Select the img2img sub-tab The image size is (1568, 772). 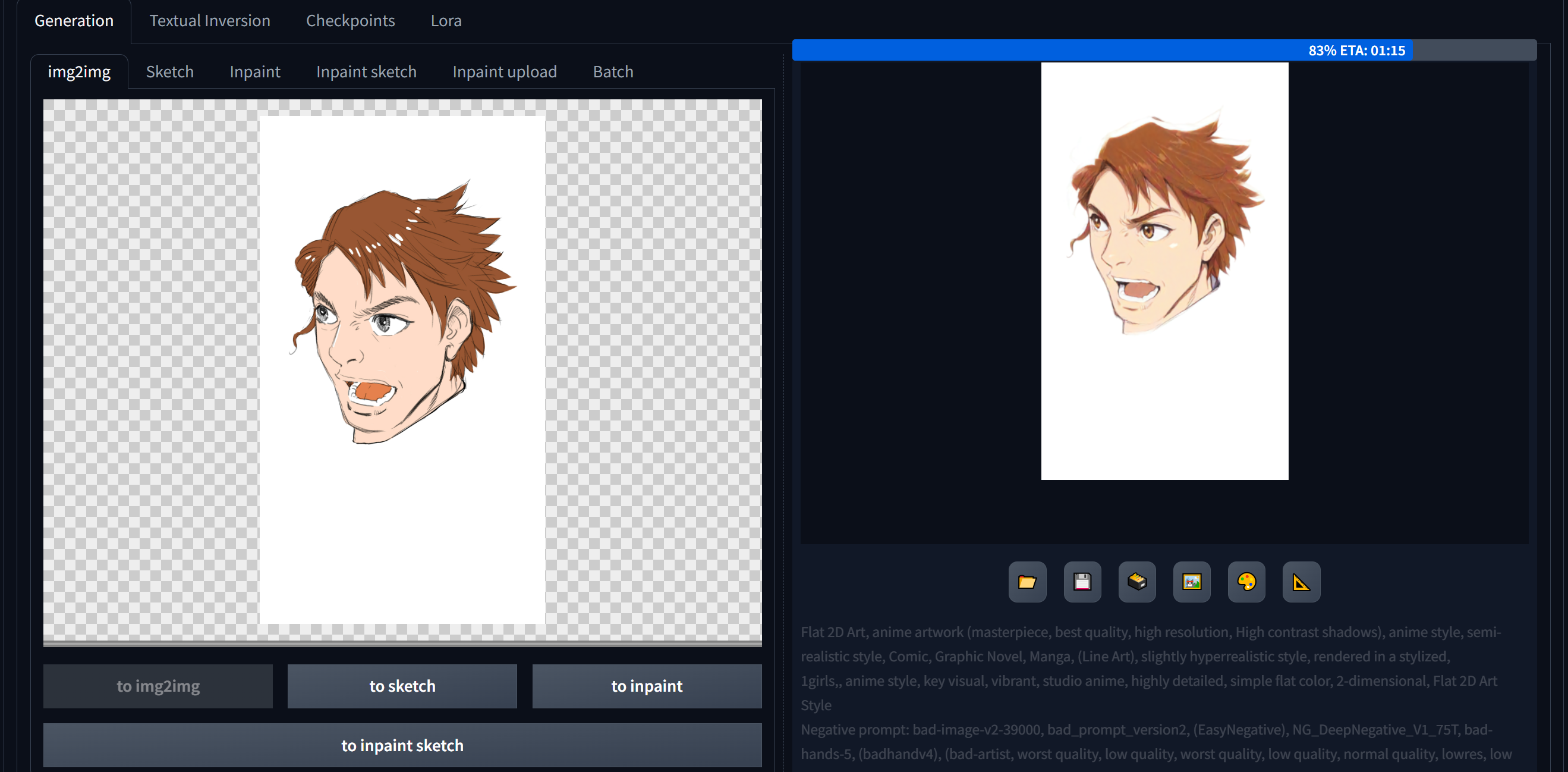[79, 72]
